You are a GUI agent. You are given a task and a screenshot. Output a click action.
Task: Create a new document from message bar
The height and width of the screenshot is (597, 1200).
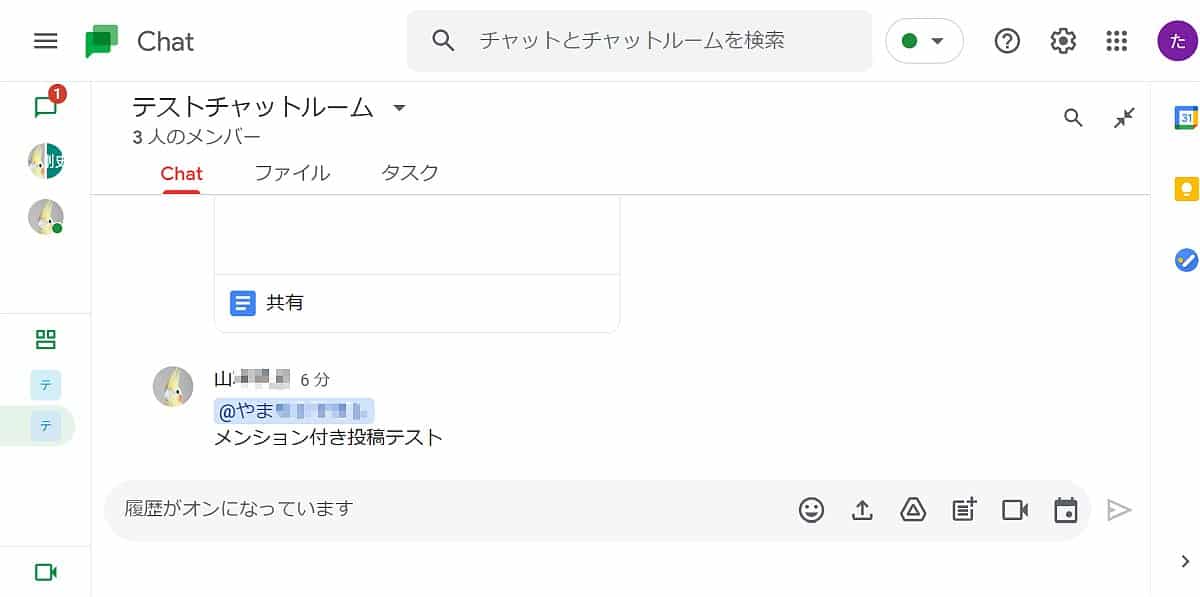pyautogui.click(x=964, y=510)
